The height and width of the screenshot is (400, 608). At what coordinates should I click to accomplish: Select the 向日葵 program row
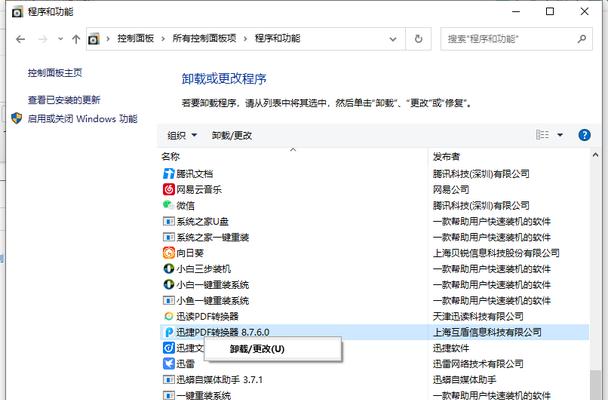(374, 253)
